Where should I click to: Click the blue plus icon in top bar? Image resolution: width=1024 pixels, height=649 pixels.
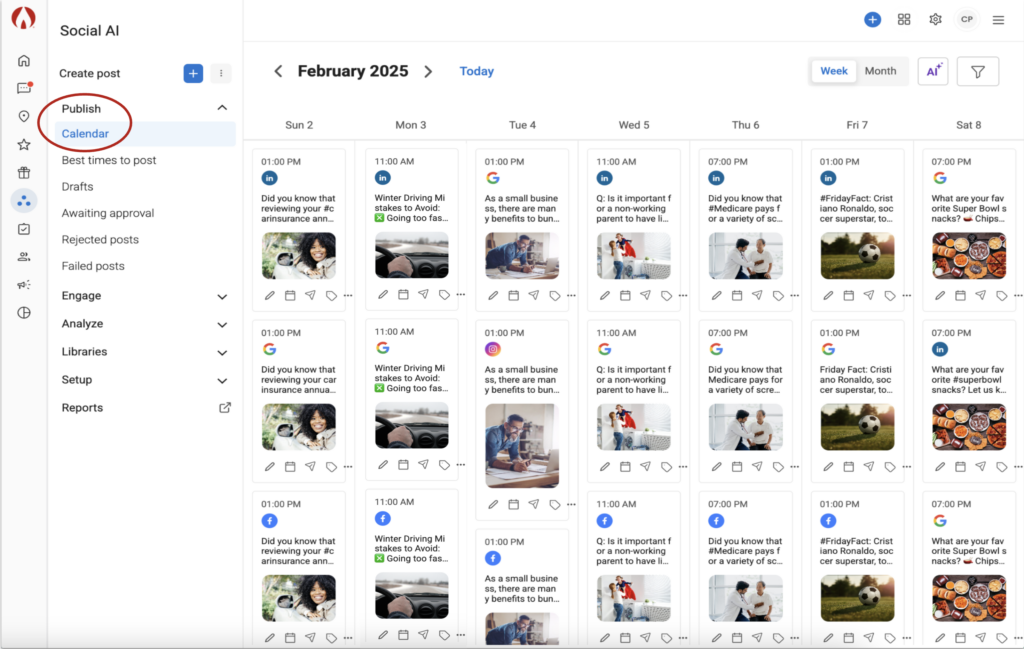point(872,20)
